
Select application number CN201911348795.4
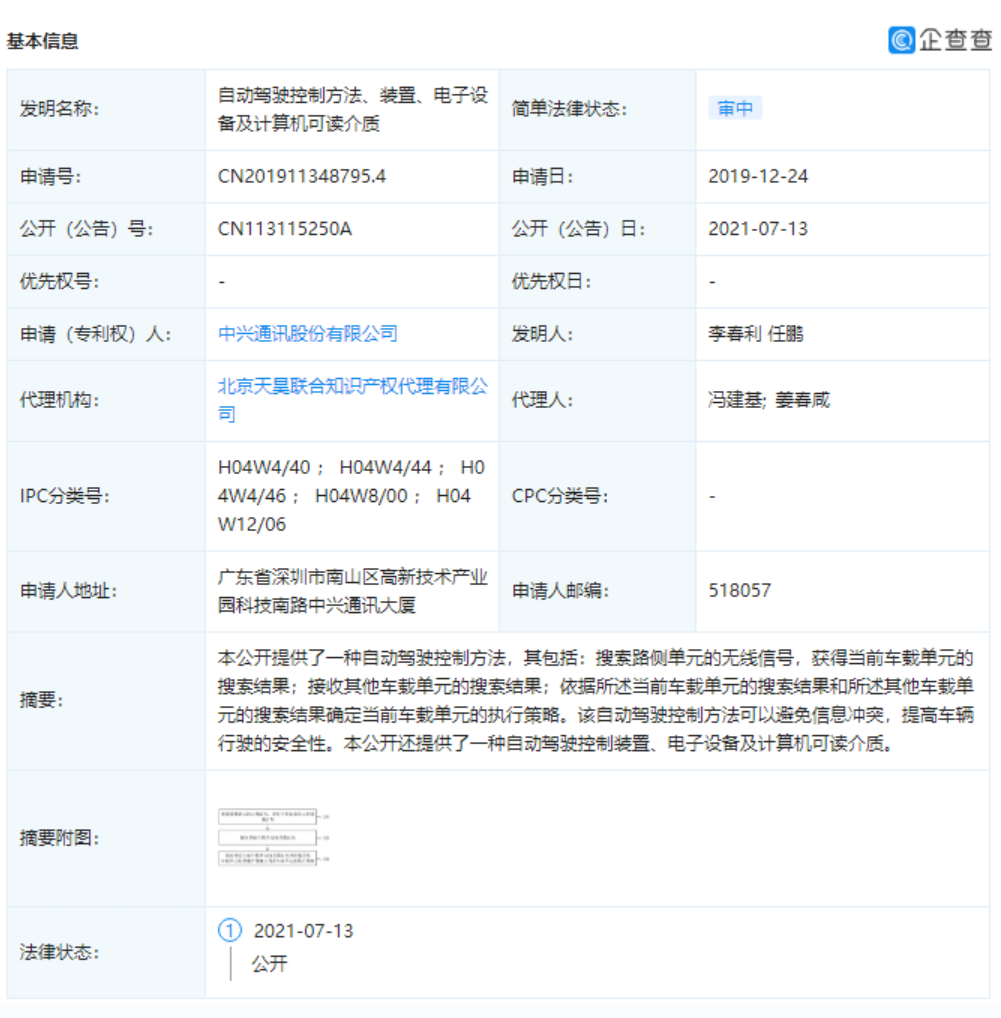click(x=302, y=177)
